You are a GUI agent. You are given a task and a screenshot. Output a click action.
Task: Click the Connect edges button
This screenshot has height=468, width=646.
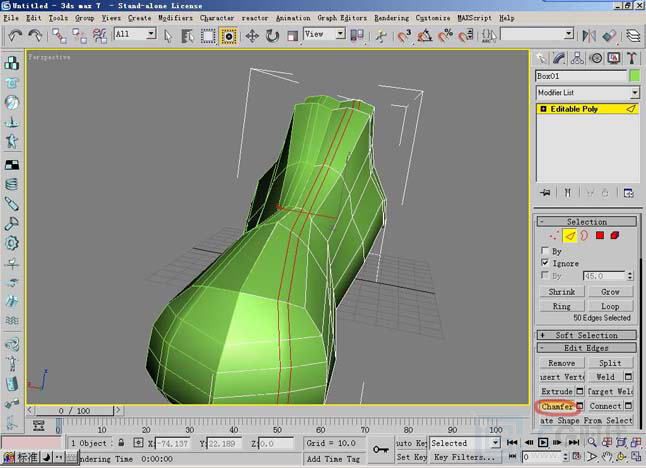click(605, 406)
